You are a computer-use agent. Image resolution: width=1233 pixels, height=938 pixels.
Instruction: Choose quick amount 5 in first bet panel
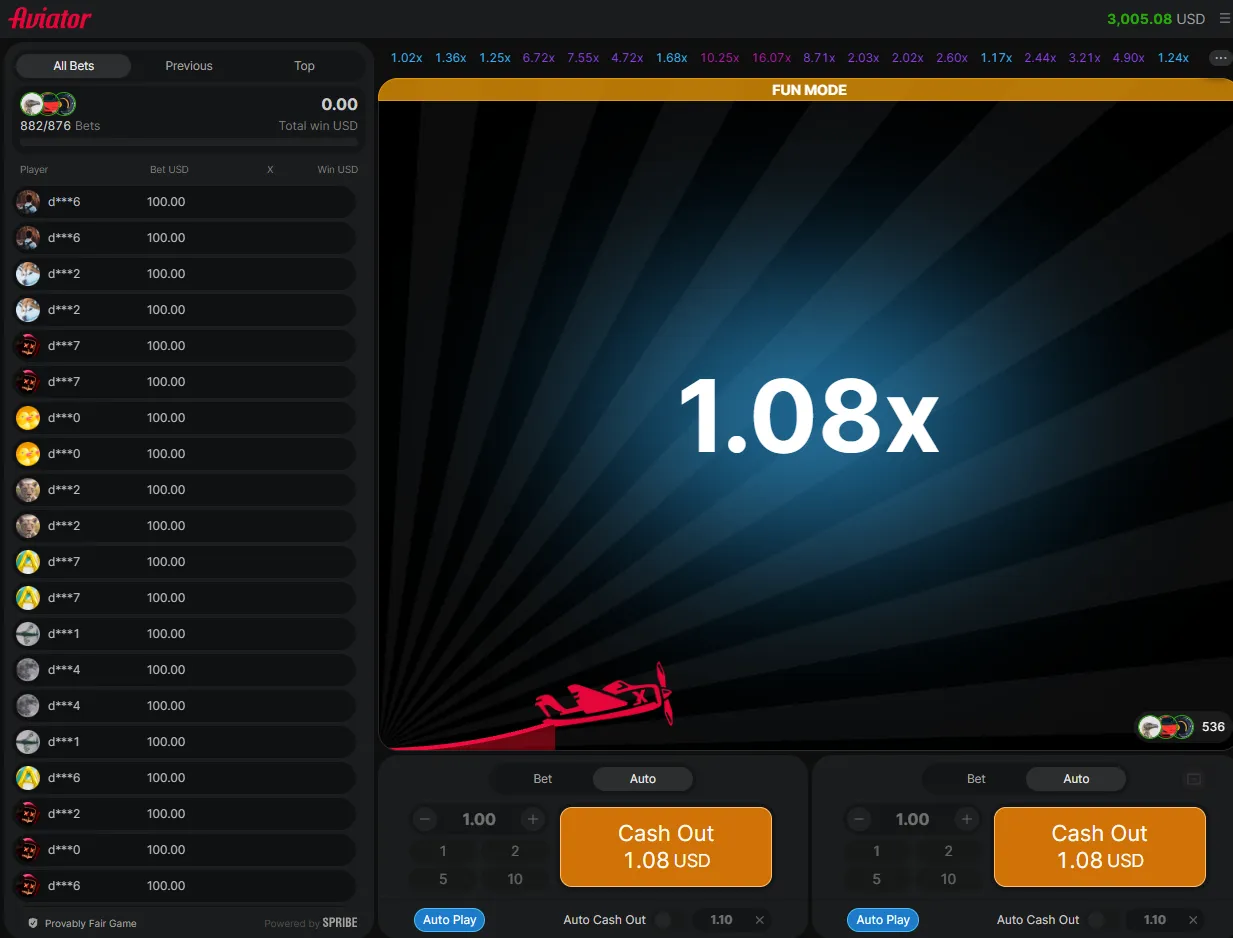point(443,879)
